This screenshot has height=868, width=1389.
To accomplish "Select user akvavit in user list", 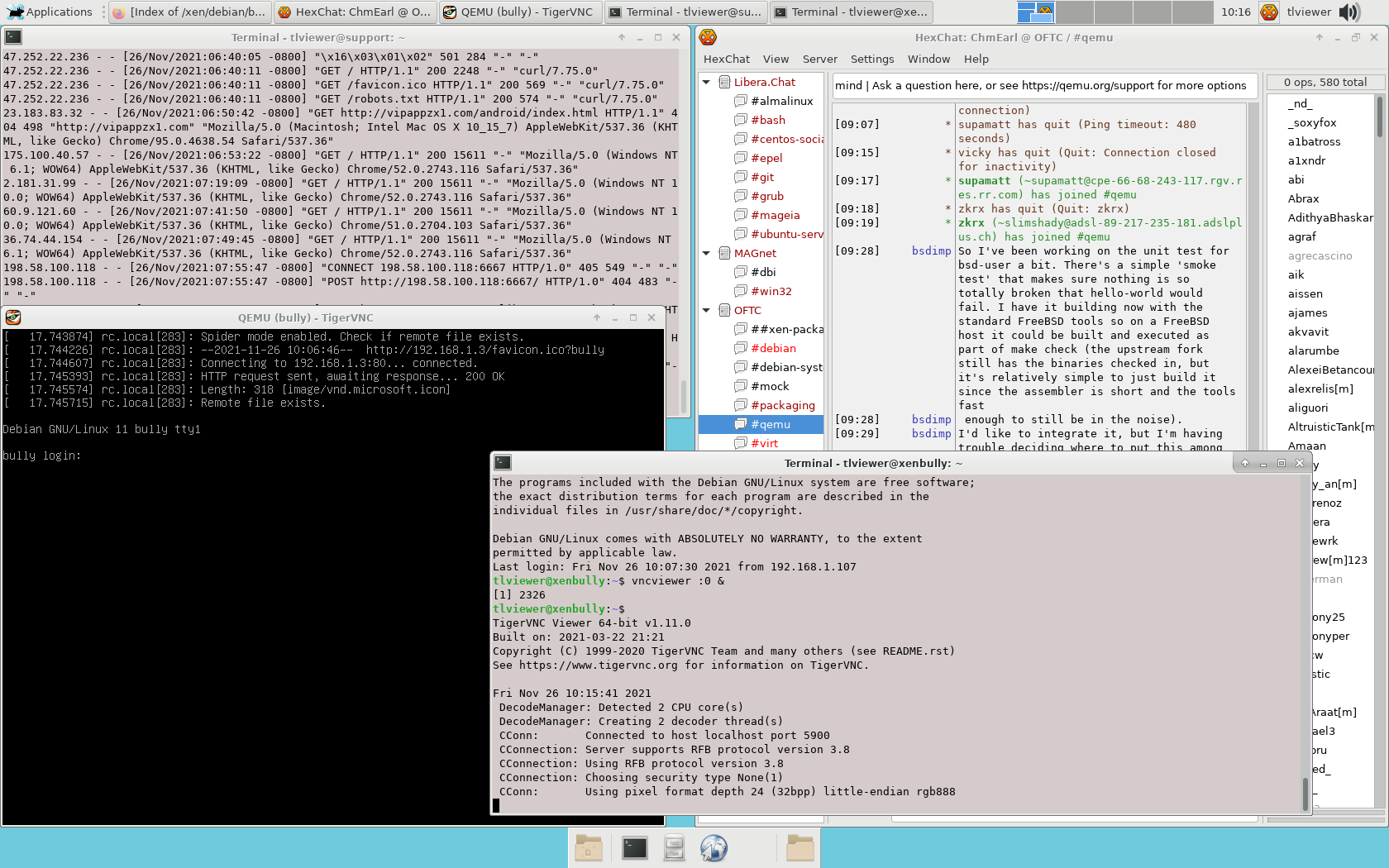I will [x=1308, y=331].
